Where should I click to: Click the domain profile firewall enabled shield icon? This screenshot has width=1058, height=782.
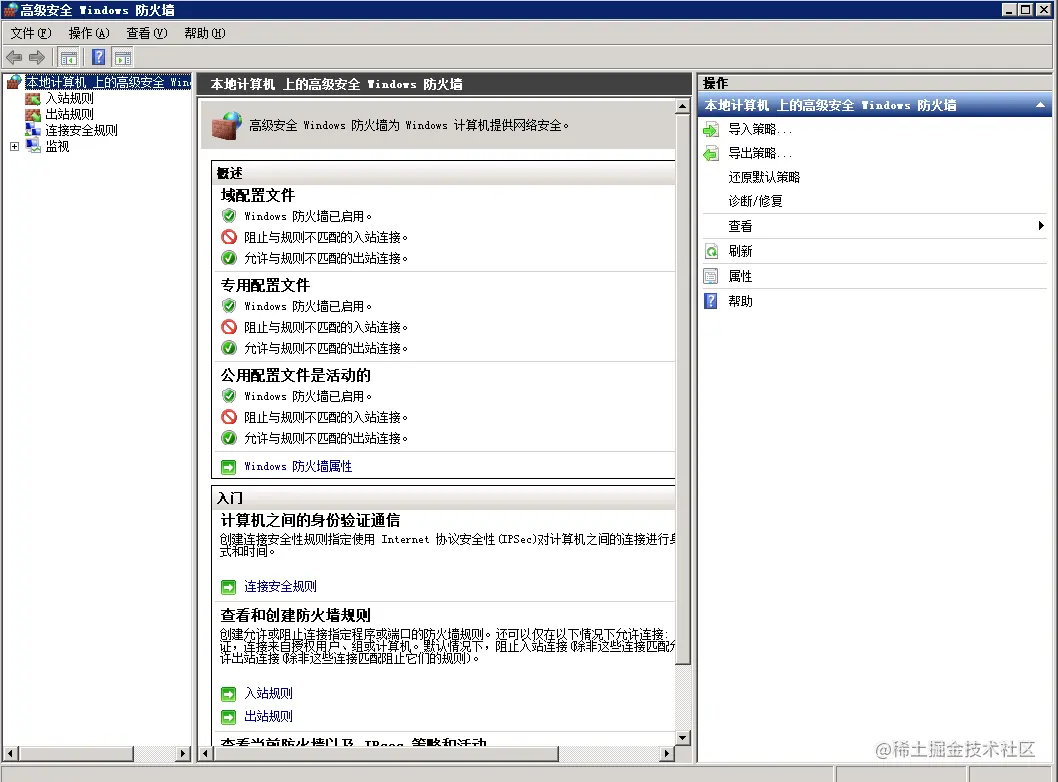[229, 216]
